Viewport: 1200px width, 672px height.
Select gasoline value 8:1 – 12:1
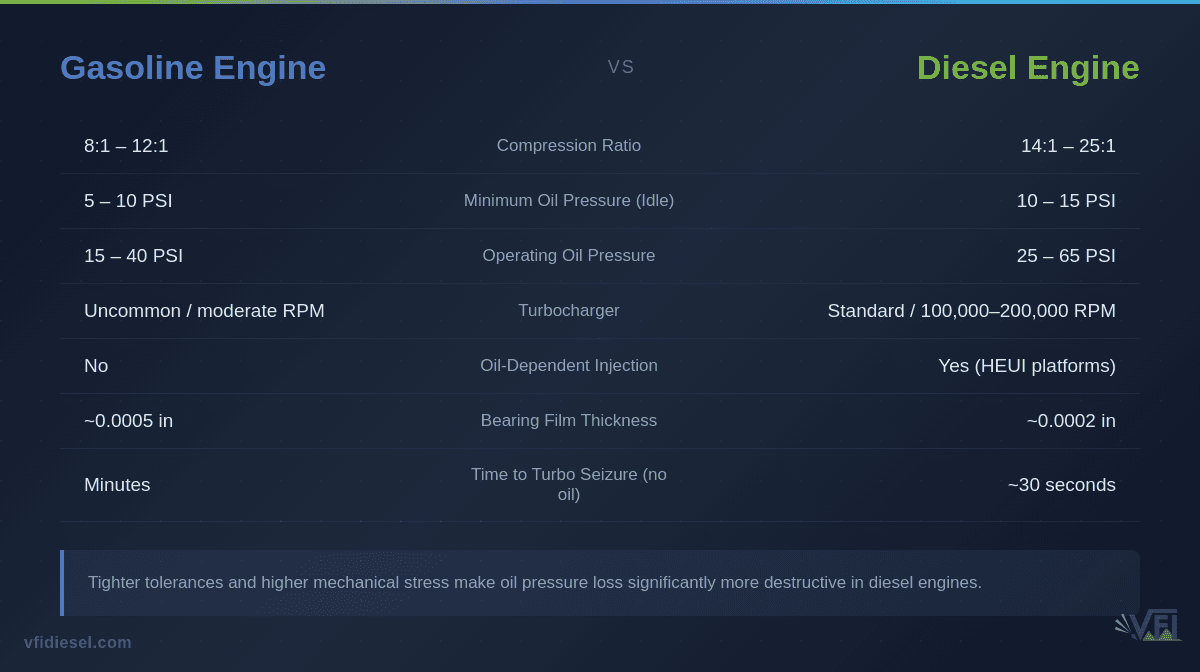[126, 145]
